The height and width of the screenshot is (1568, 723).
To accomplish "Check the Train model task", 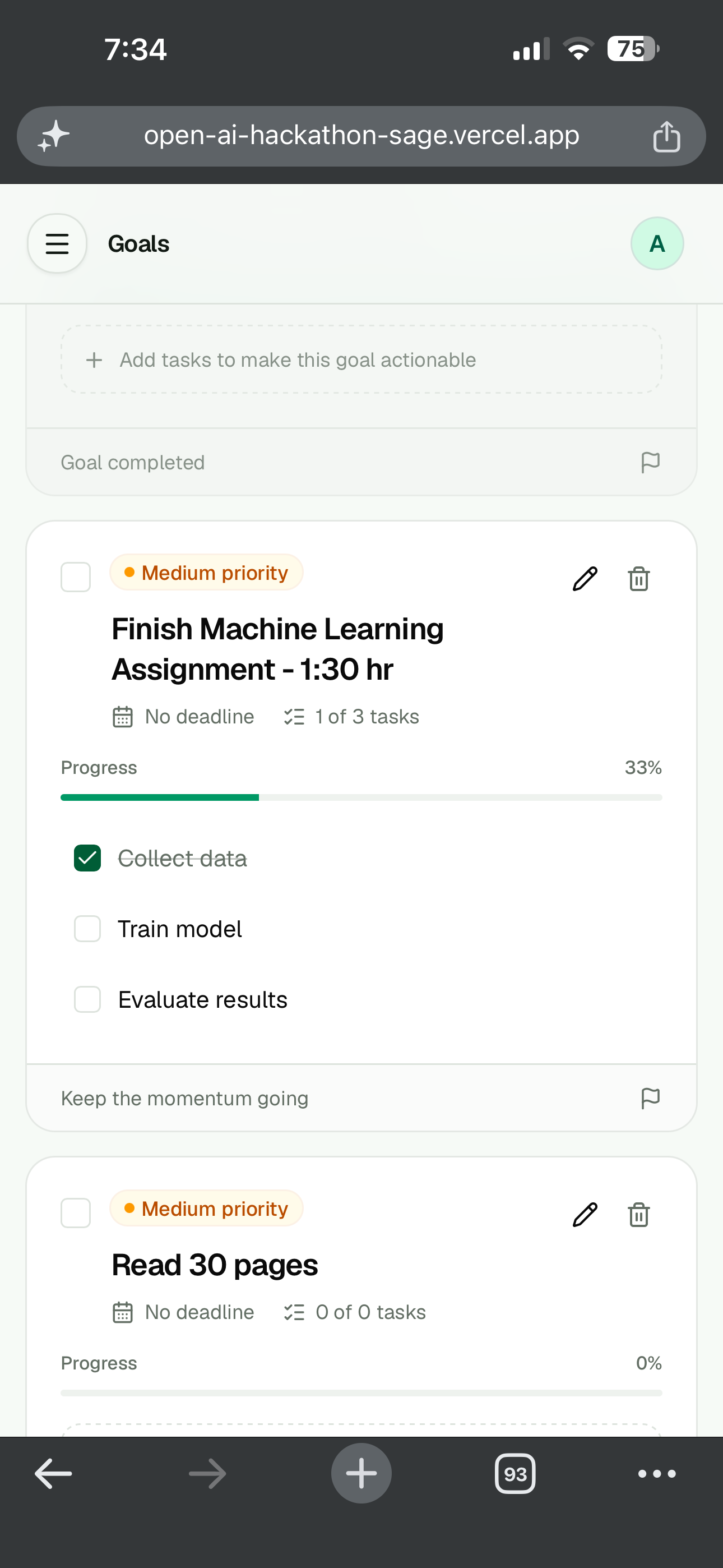I will coord(87,929).
